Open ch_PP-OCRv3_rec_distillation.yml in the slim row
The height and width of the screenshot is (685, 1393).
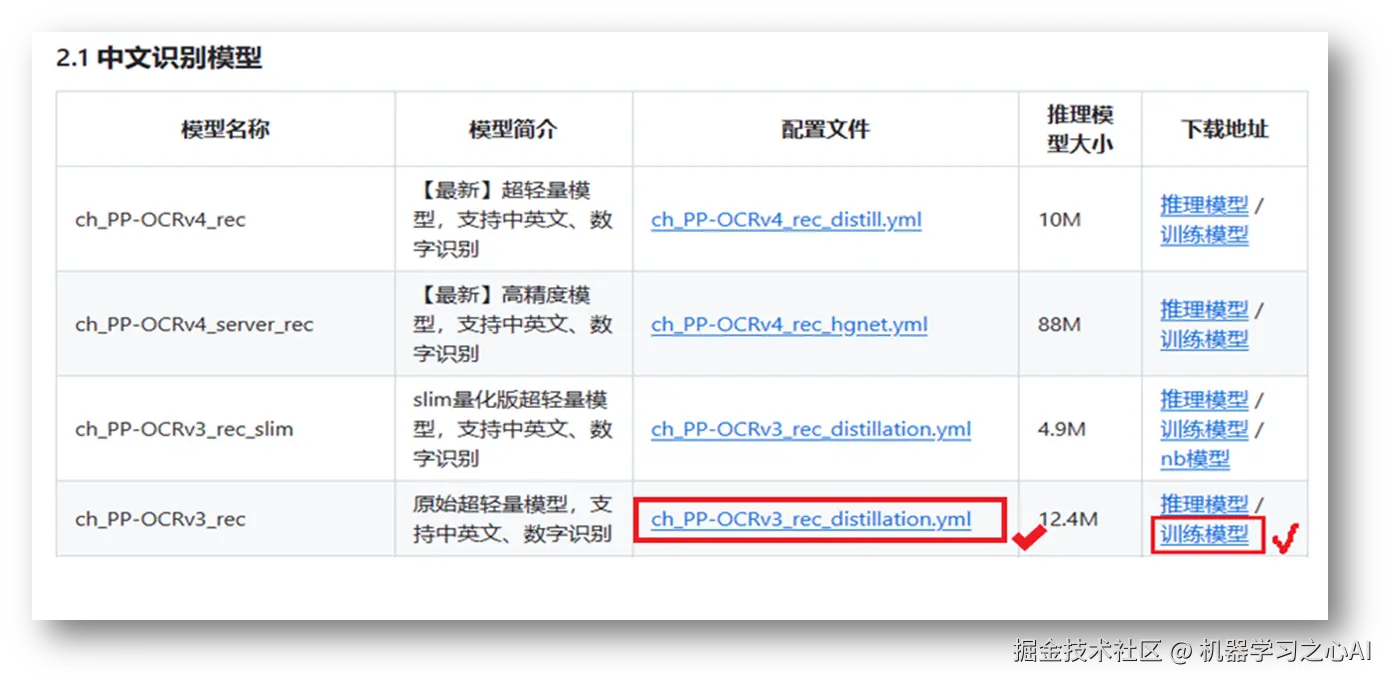click(810, 429)
